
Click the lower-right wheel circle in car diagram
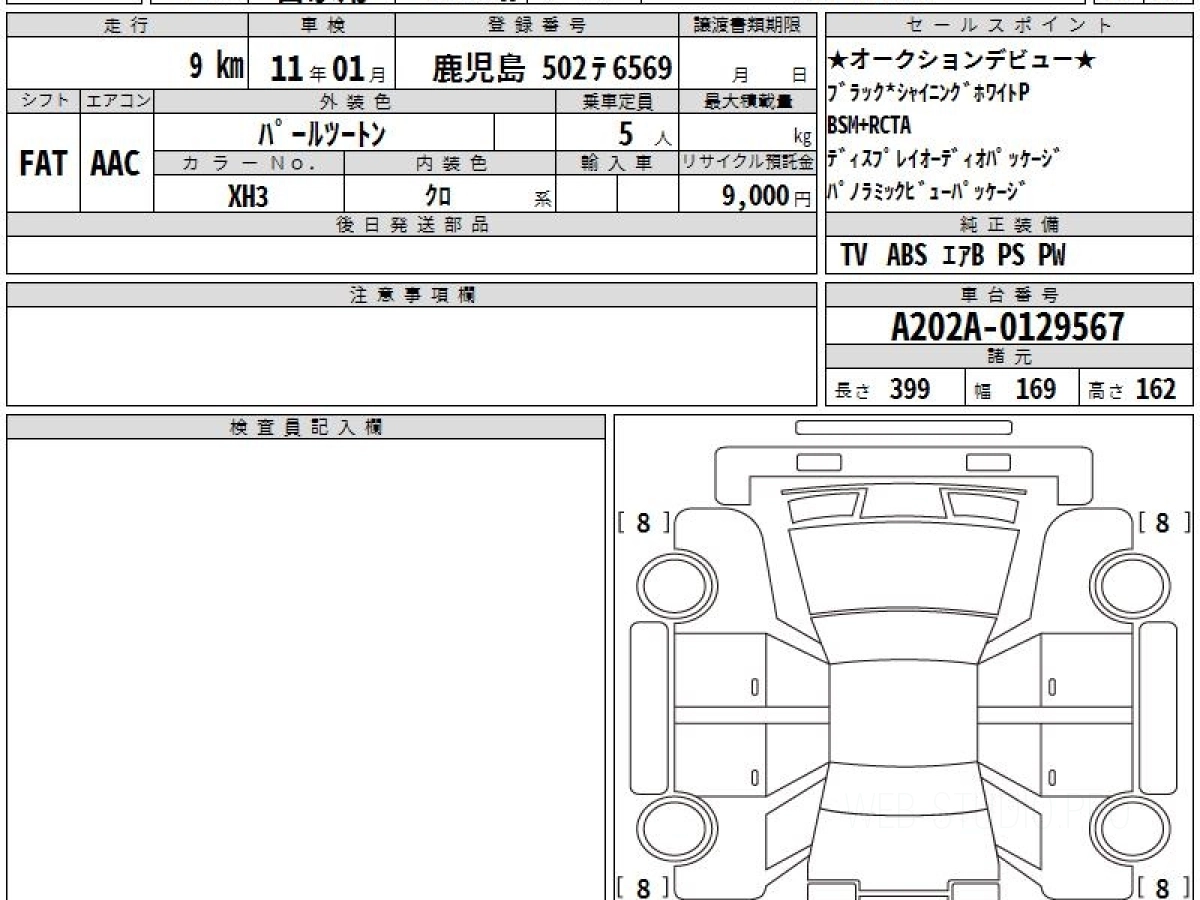tap(1129, 829)
